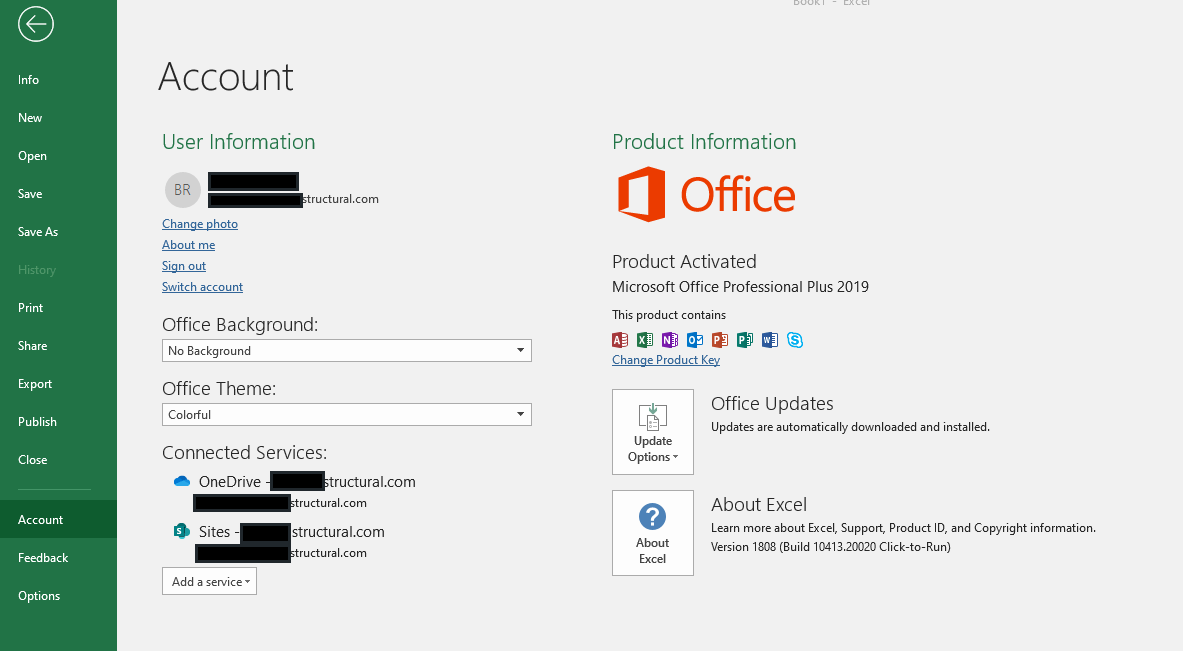Choose Close in the sidebar menu
The image size is (1183, 651).
tap(32, 459)
